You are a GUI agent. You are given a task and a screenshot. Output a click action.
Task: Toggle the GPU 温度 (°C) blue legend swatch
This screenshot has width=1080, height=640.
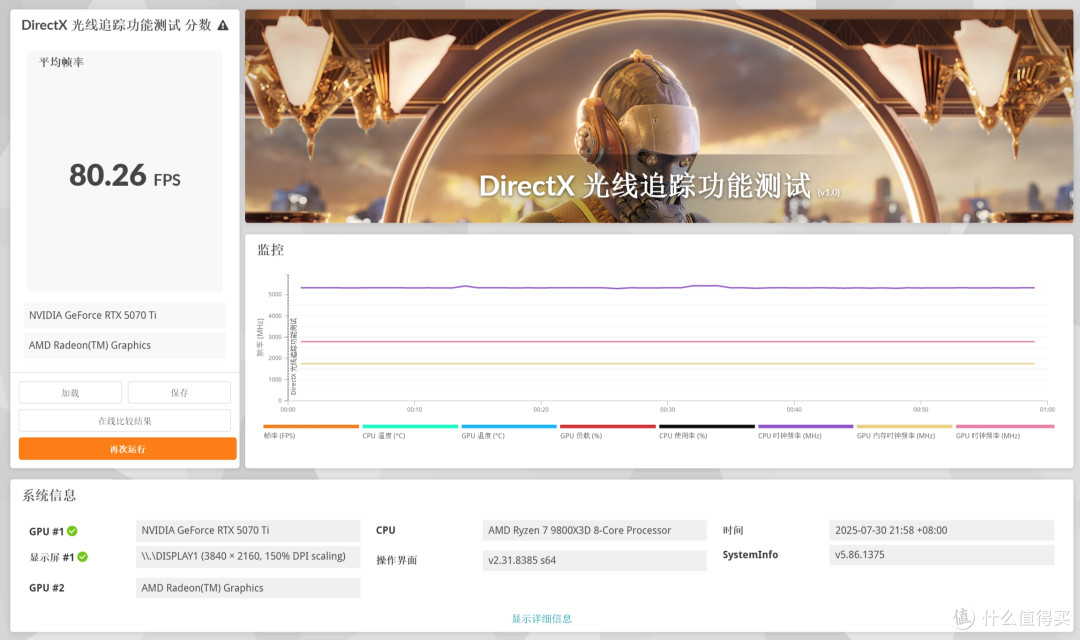point(509,426)
